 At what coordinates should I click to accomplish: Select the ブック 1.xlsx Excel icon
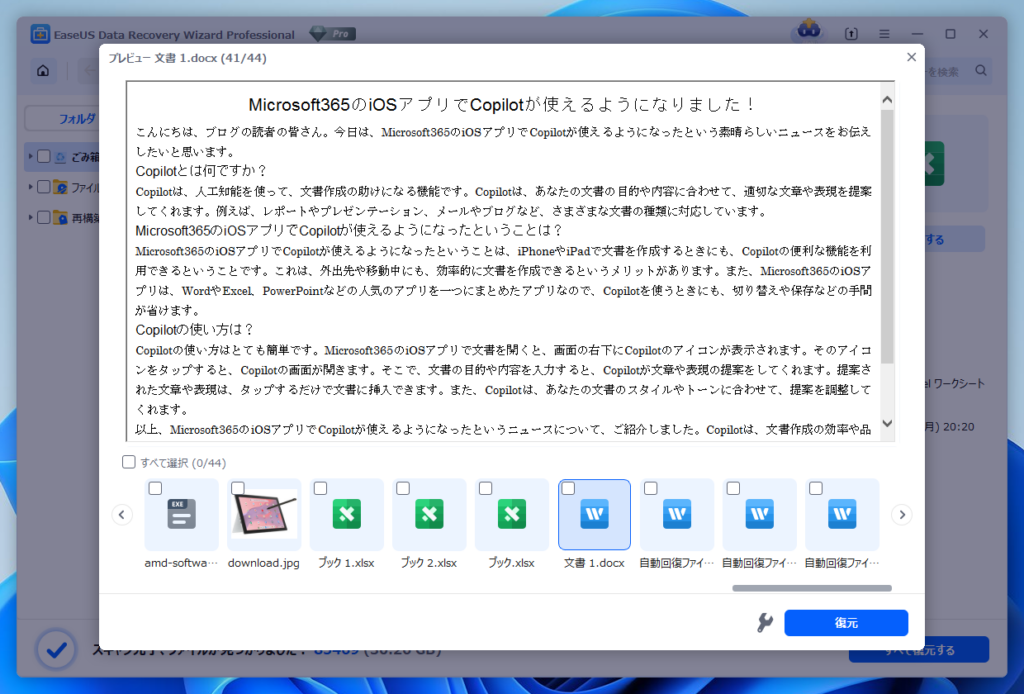(x=347, y=514)
